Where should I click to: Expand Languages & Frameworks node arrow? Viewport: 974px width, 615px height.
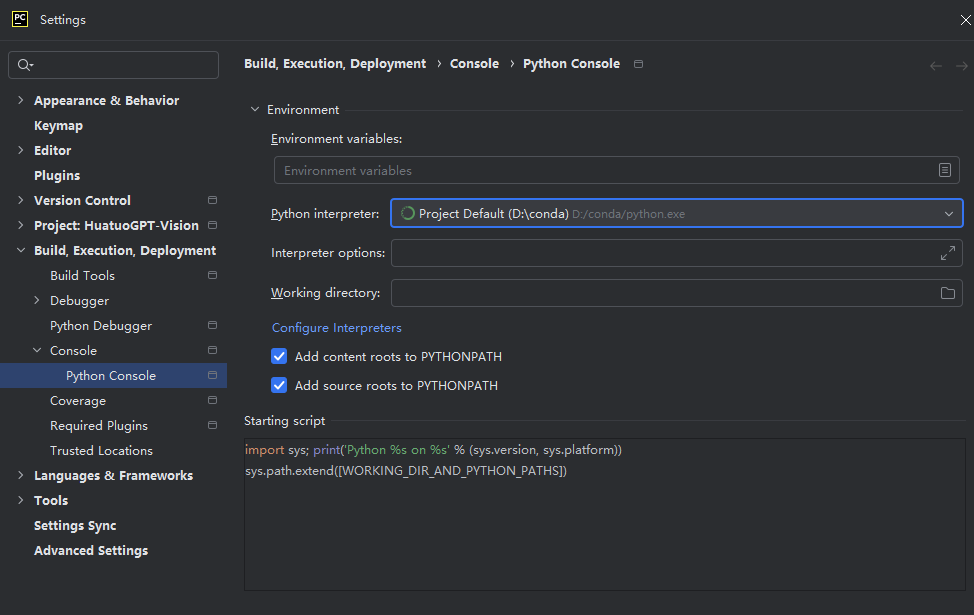[x=20, y=475]
